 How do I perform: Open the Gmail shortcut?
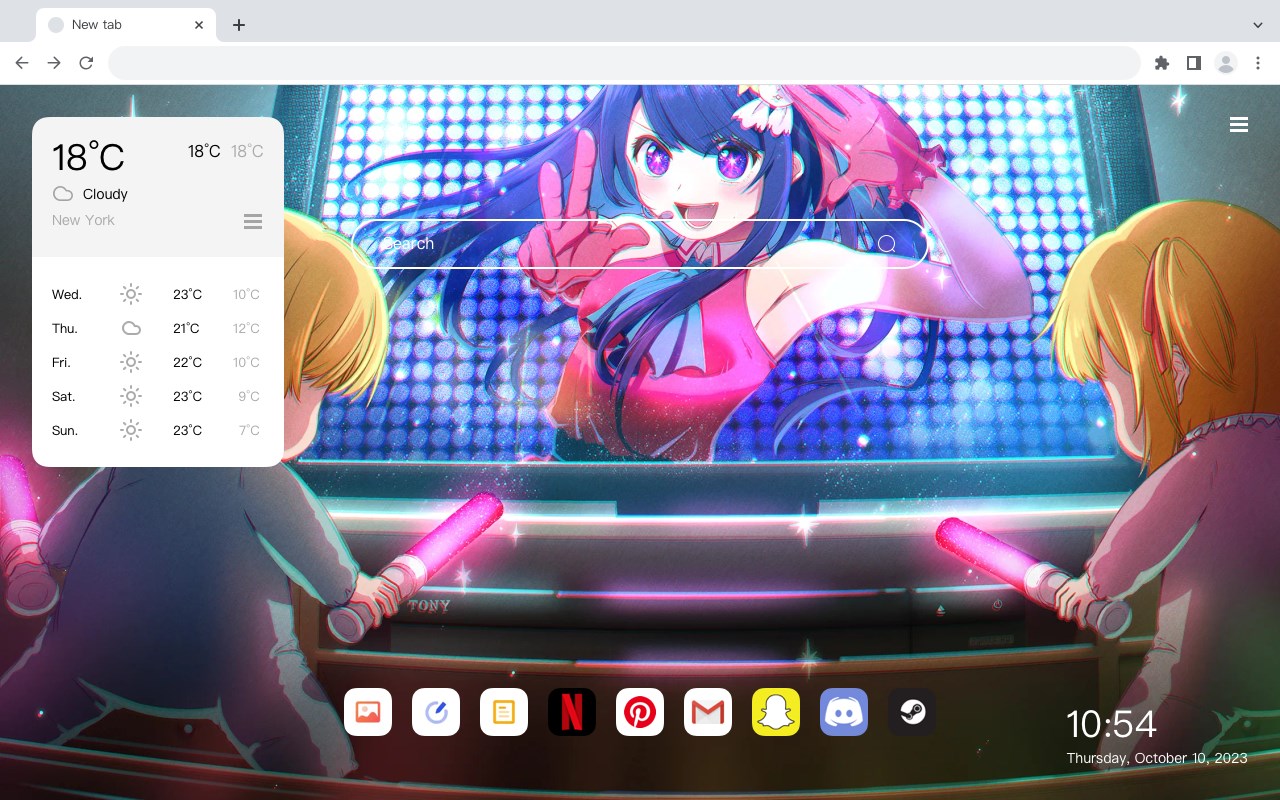pyautogui.click(x=708, y=712)
